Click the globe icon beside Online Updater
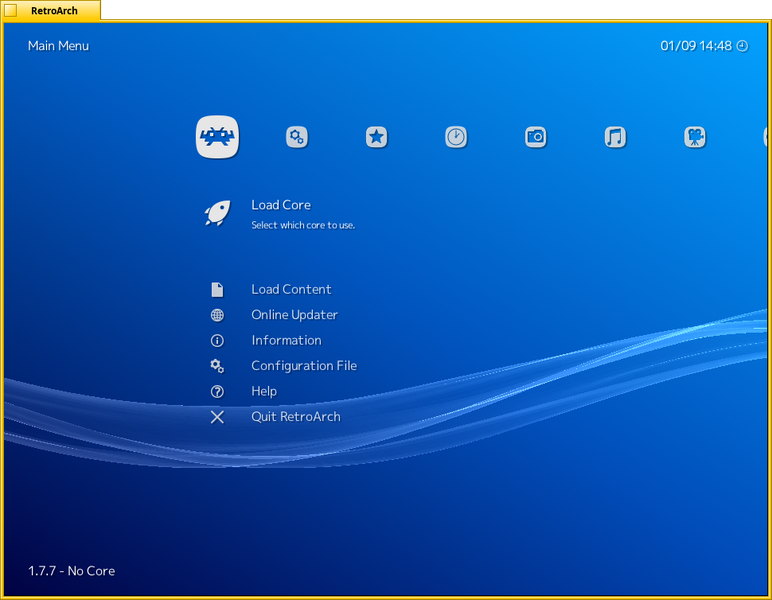 click(217, 315)
